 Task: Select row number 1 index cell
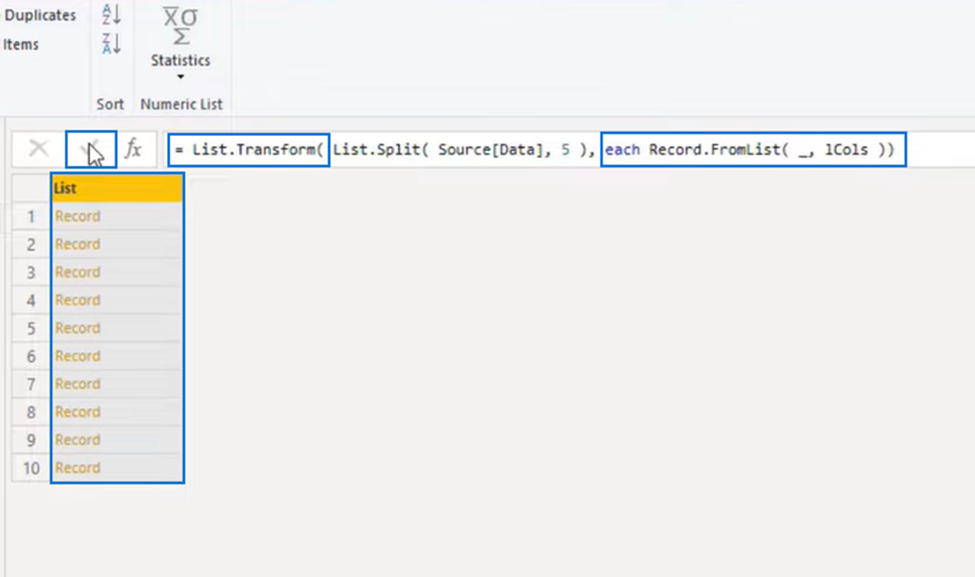point(31,216)
